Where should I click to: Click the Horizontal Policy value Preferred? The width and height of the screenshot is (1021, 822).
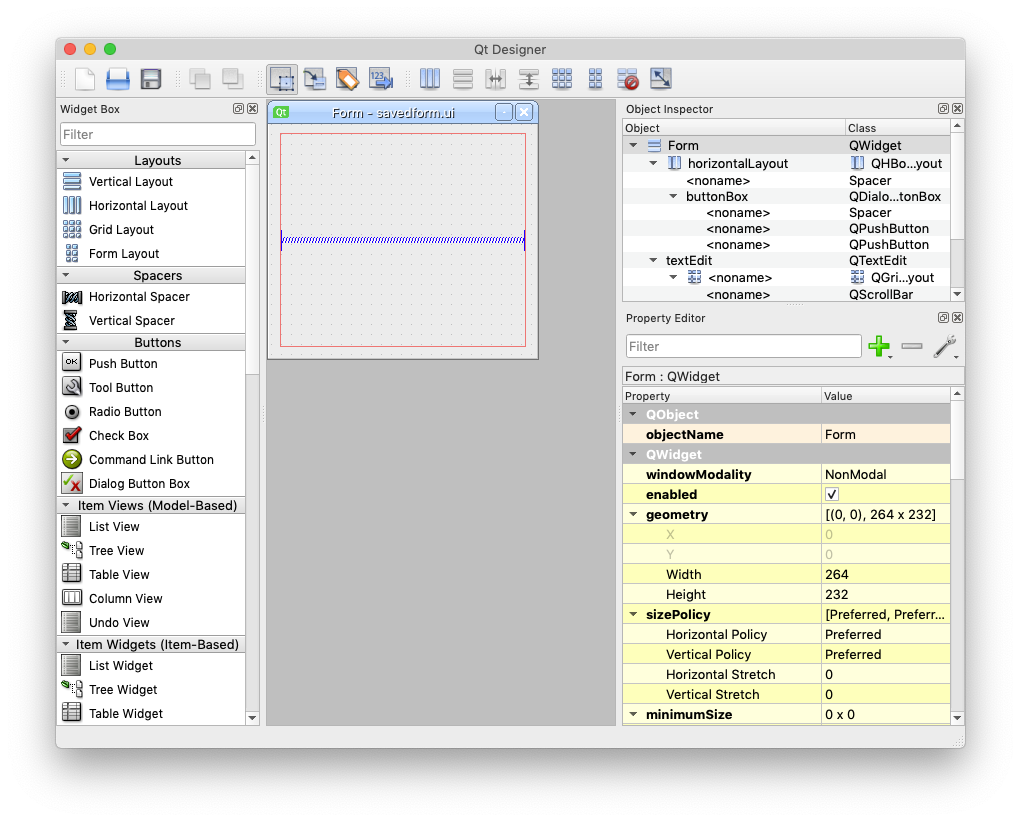coord(853,635)
